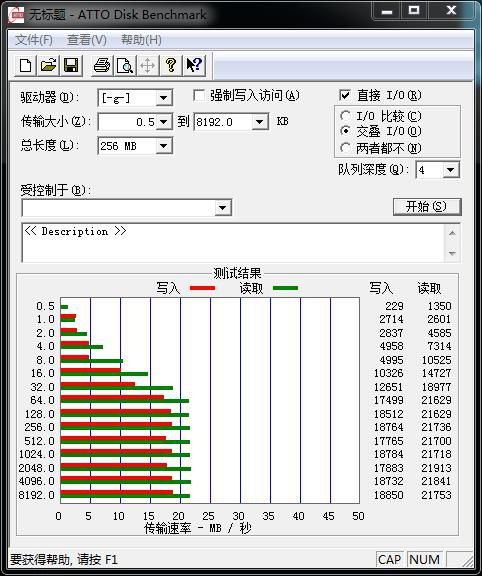The width and height of the screenshot is (482, 576).
Task: Open the 查看(V) menu
Action: (x=87, y=40)
